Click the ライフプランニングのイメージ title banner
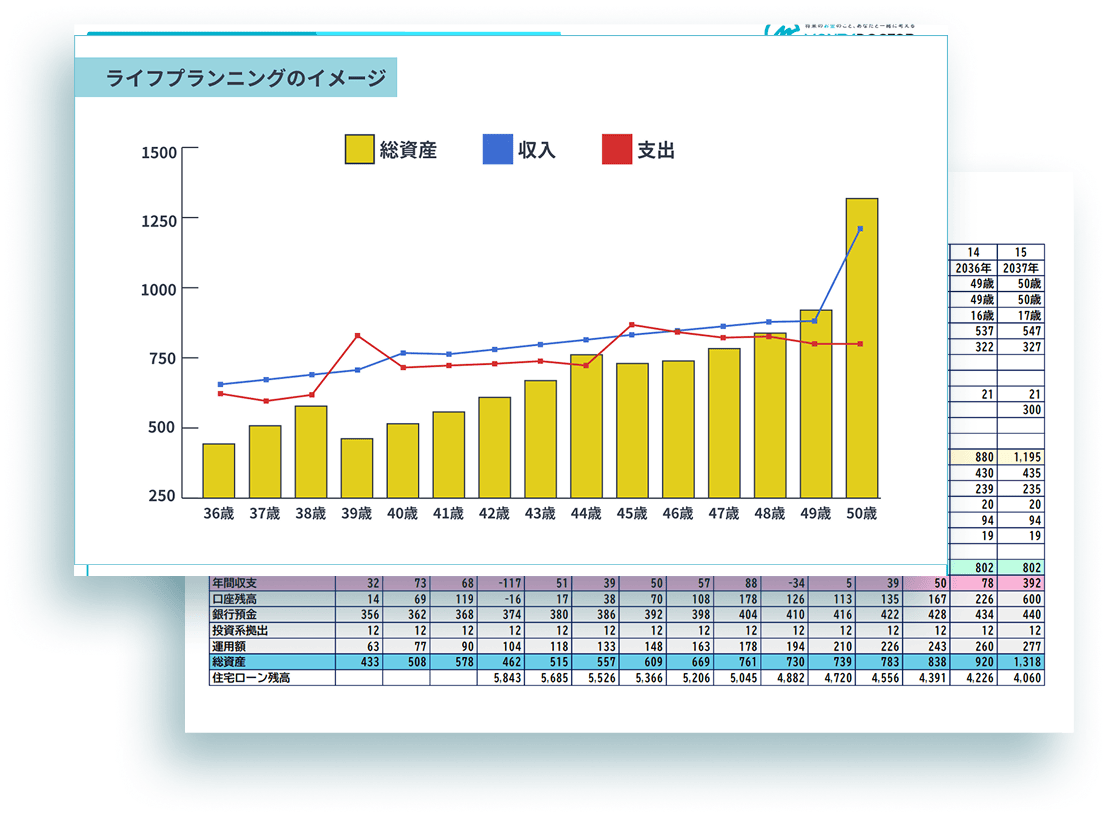Viewport: 1108px width, 817px height. click(236, 78)
